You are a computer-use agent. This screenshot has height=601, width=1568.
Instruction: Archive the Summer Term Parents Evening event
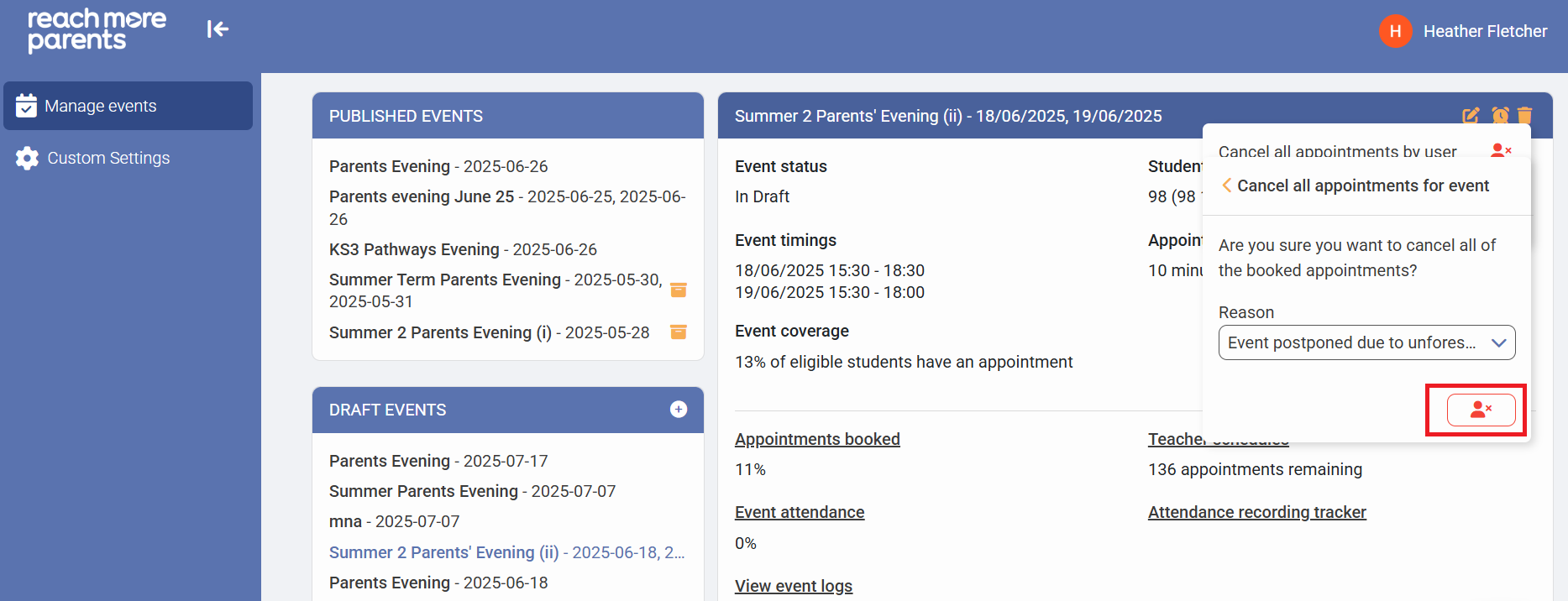click(x=679, y=290)
